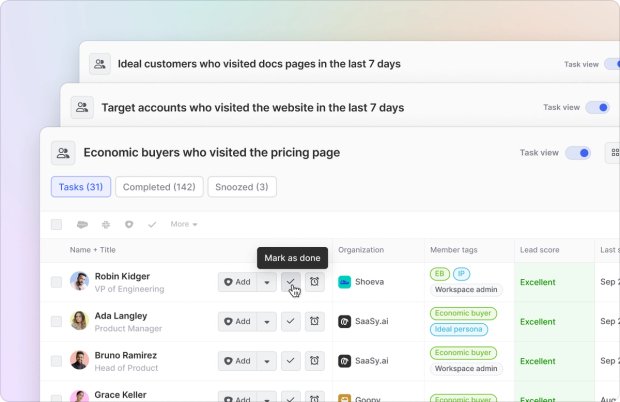Click Ada Langley's avatar
Screen dimensions: 620x402
tap(79, 321)
